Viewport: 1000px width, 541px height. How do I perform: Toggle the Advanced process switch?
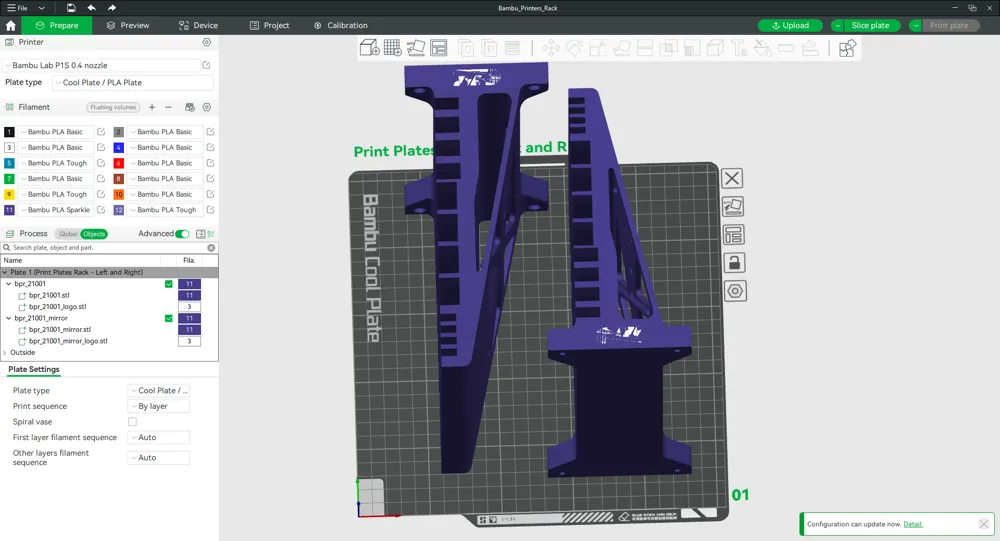pyautogui.click(x=182, y=234)
